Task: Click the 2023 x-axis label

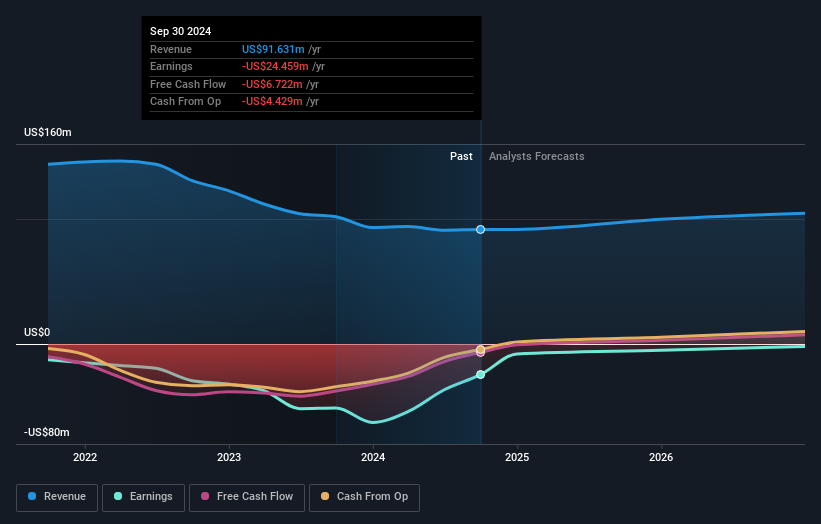Action: point(229,457)
